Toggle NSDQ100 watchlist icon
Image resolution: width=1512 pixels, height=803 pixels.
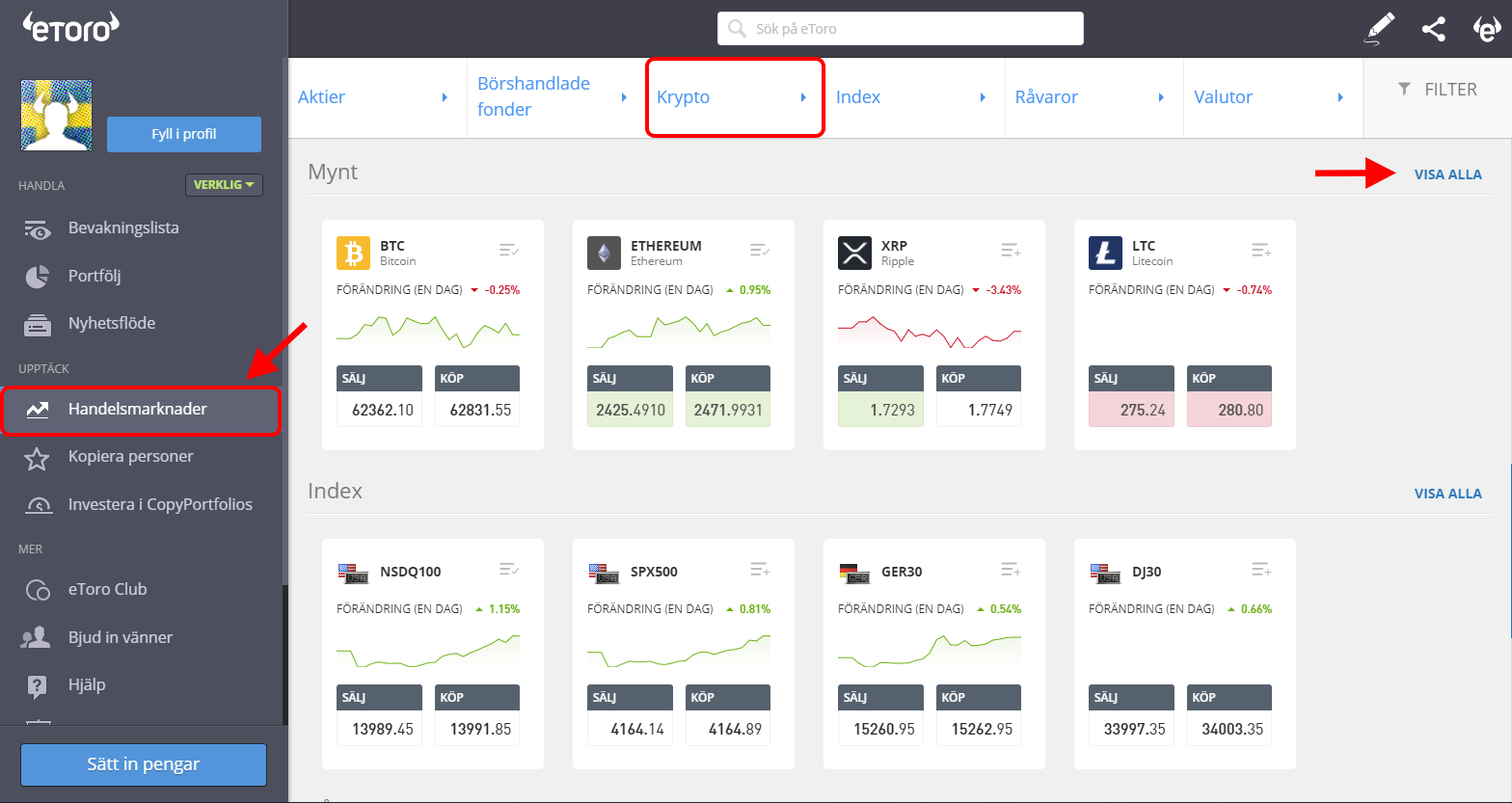[509, 570]
